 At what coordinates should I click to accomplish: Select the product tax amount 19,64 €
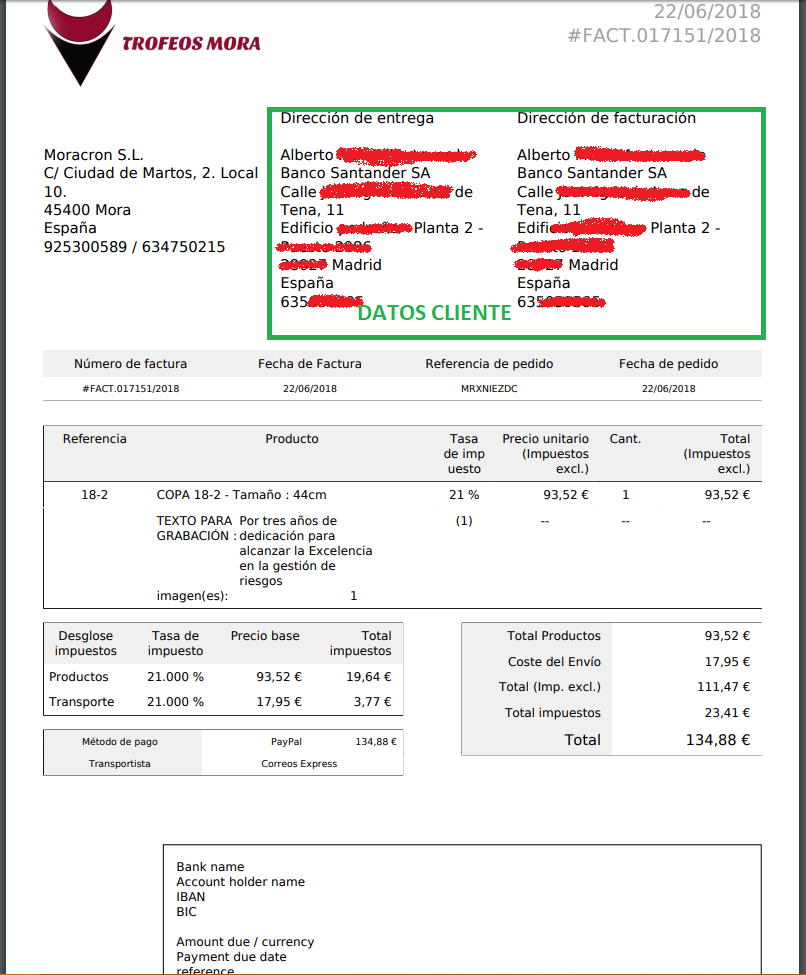pos(369,677)
